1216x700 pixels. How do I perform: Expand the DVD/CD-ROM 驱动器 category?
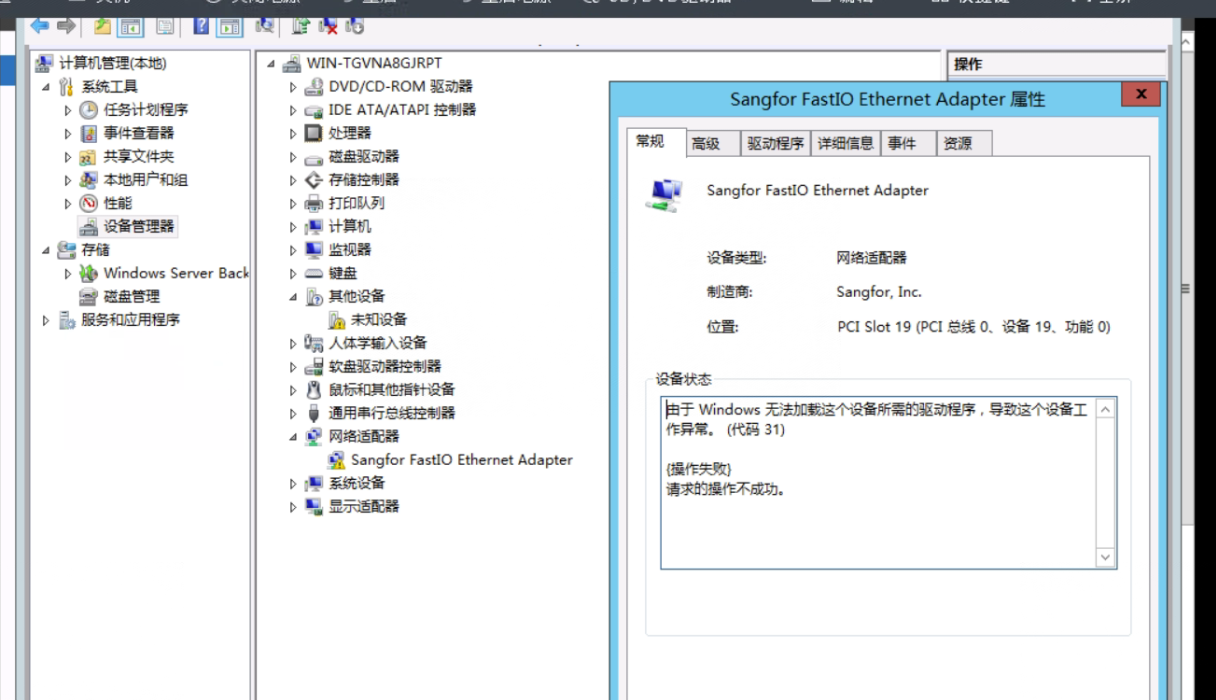(x=293, y=87)
